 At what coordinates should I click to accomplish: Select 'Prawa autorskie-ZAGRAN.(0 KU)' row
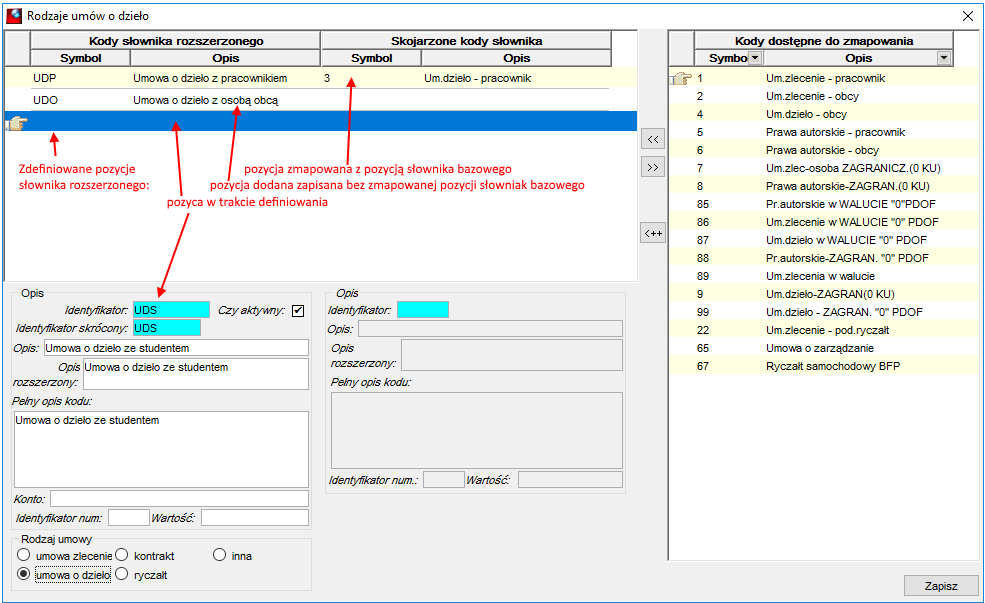coord(824,186)
